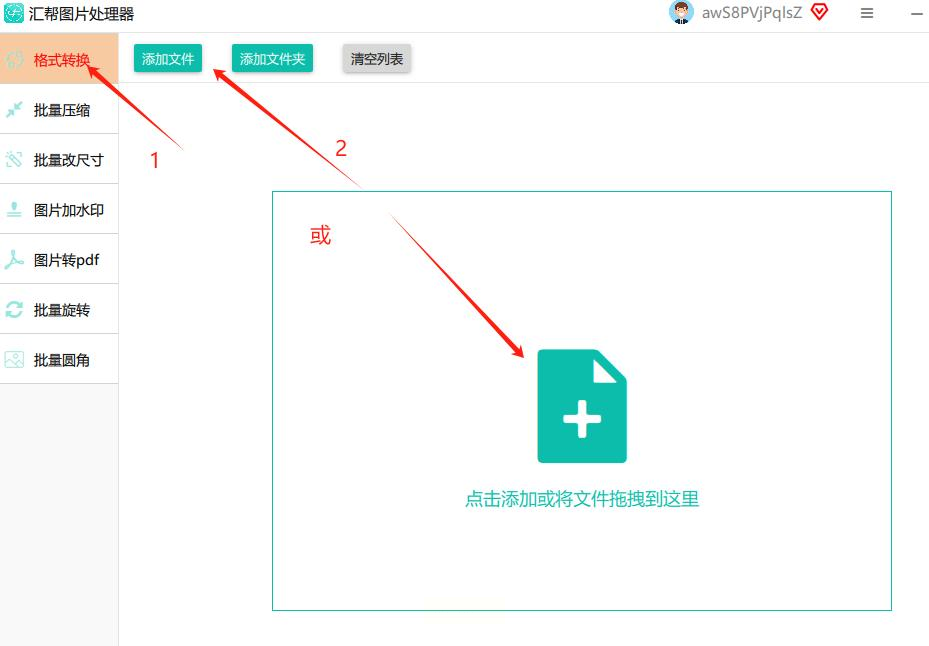Click the 添加文件夹 button
This screenshot has width=929, height=646.
click(272, 59)
